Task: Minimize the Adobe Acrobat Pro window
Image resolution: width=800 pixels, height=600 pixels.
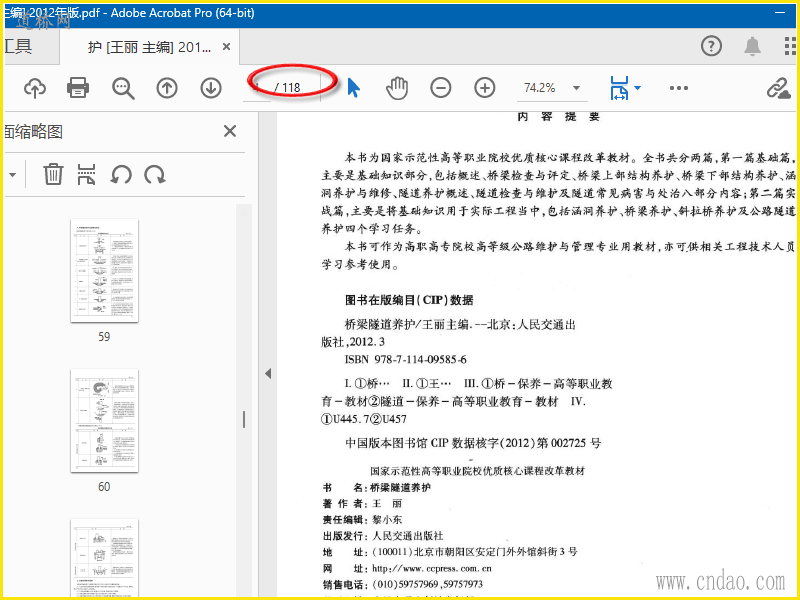Action: [x=780, y=13]
